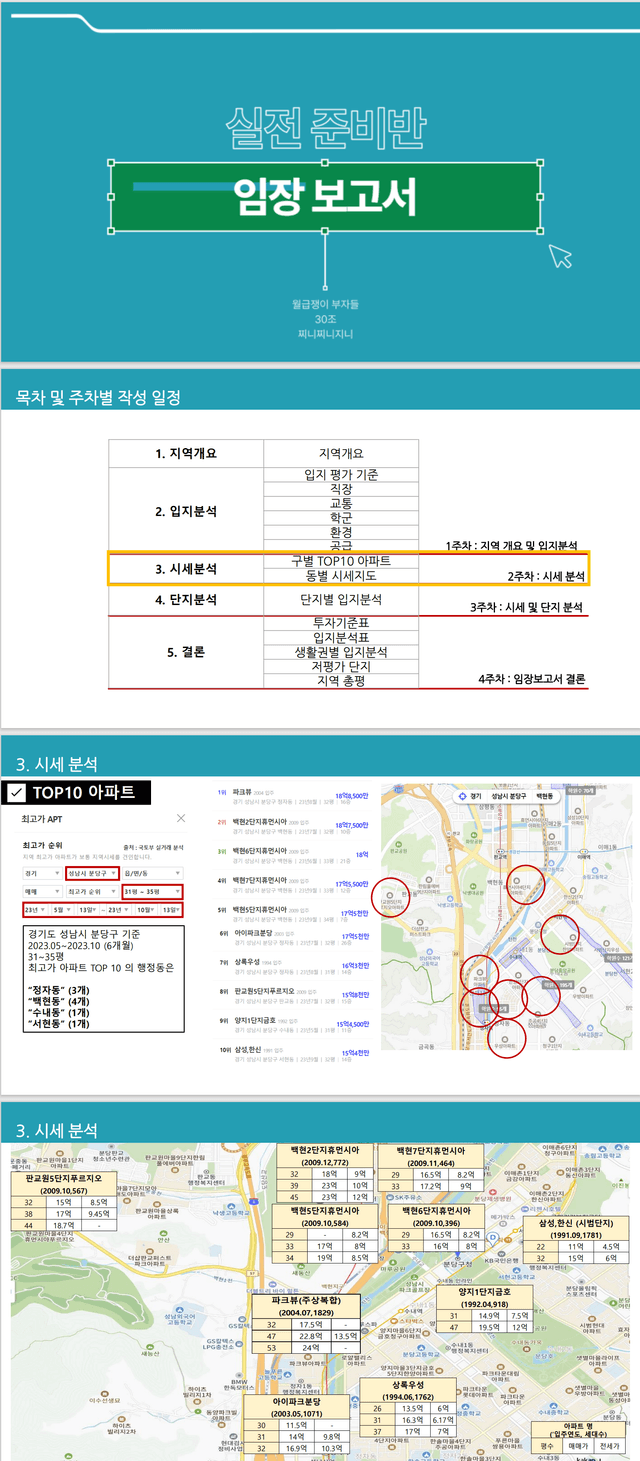
Task: Open the 31평 ~ 35평 size dropdown
Action: 152,891
